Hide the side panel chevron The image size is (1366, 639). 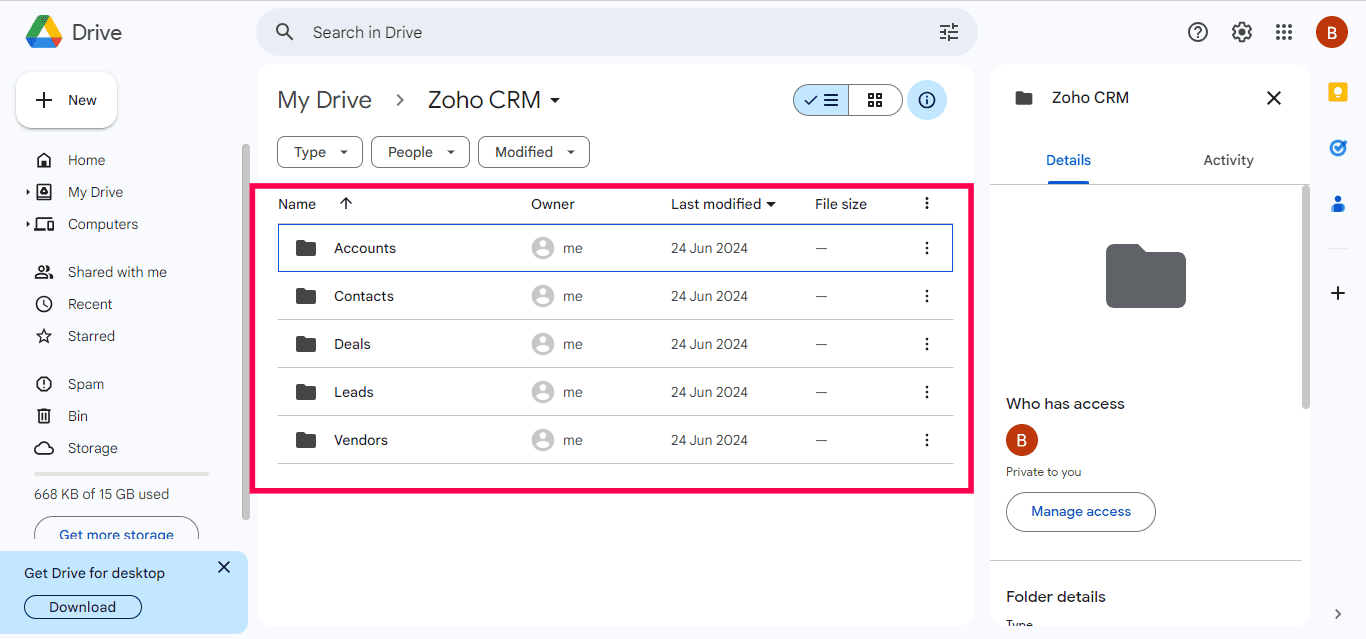point(1338,614)
